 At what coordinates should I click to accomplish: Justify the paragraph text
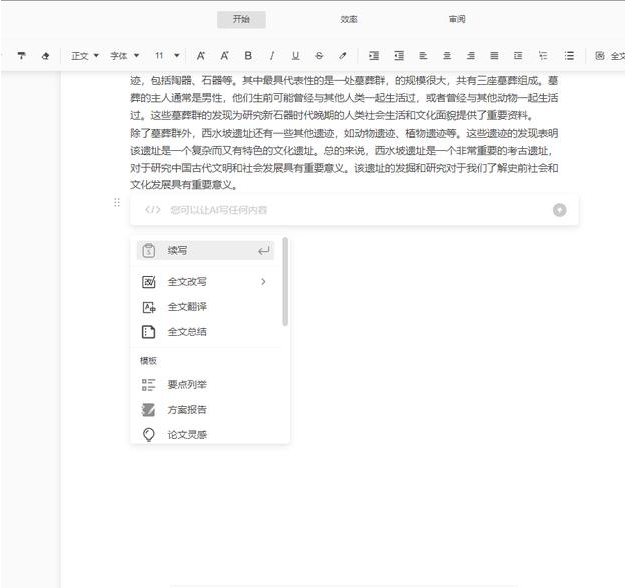tap(494, 56)
